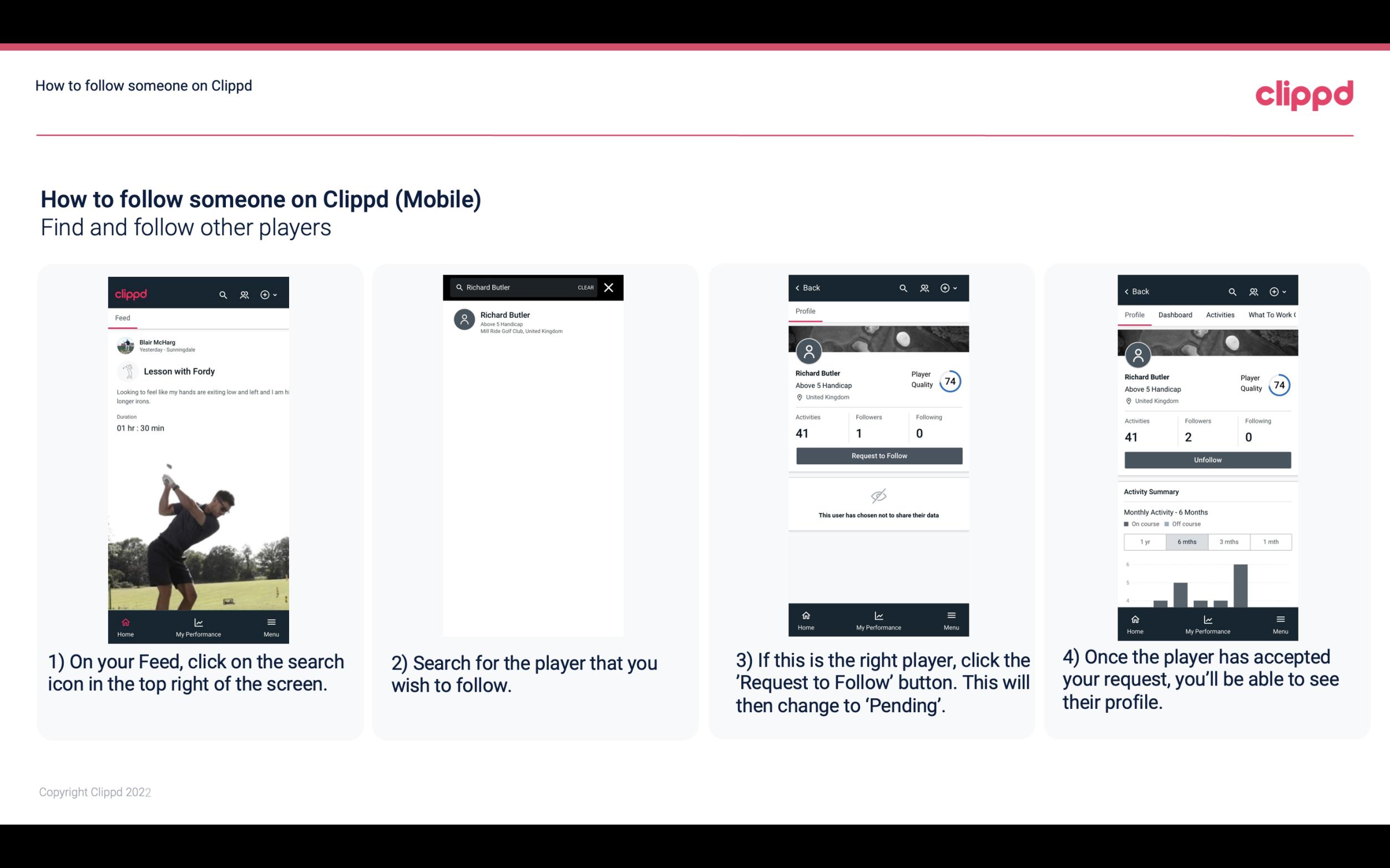1390x868 pixels.
Task: Select the 1 year timeframe option
Action: tap(1145, 541)
